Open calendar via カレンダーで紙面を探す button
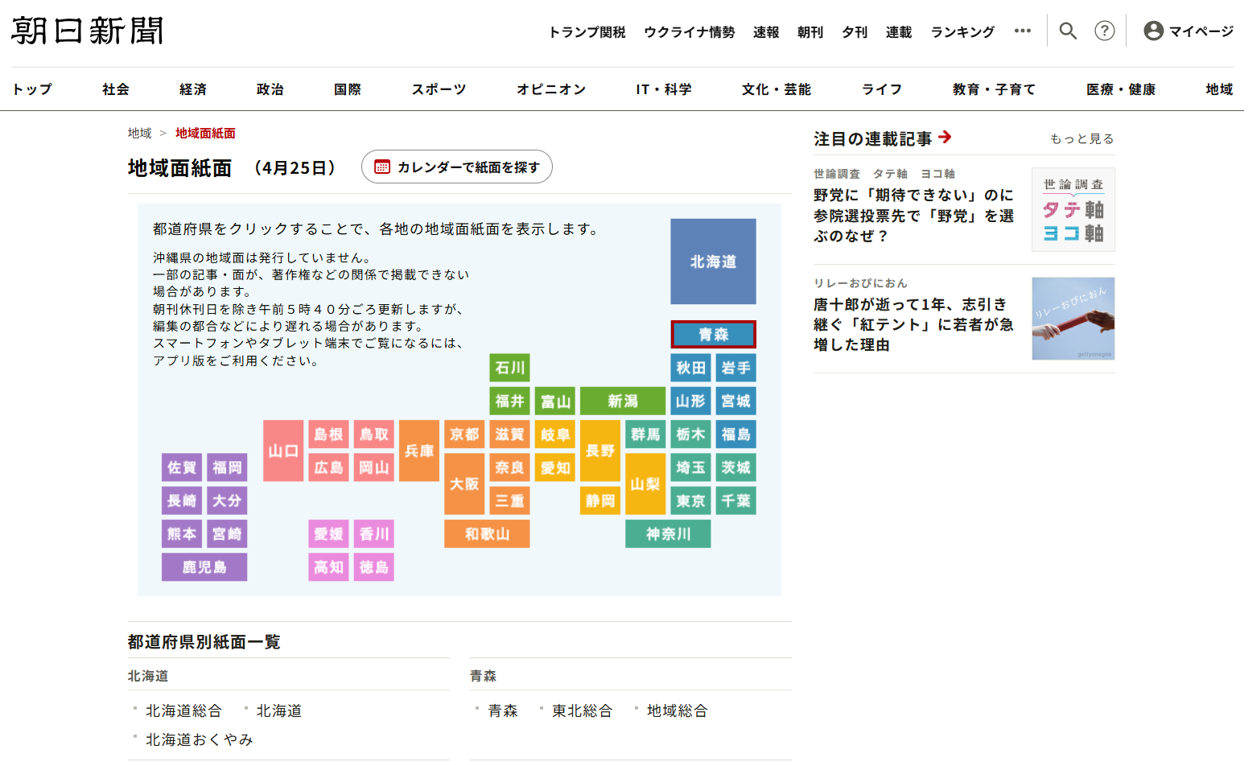 pyautogui.click(x=460, y=168)
